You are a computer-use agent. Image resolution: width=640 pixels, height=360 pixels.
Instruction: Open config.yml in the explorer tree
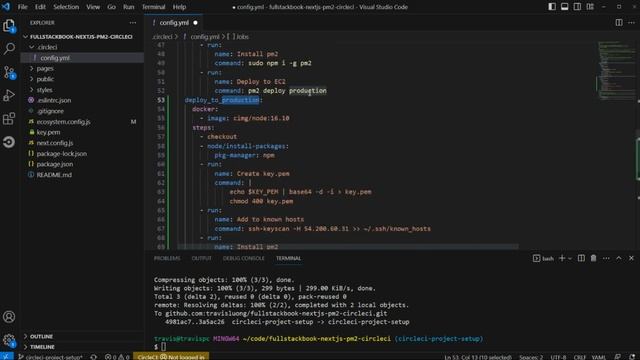(x=55, y=58)
